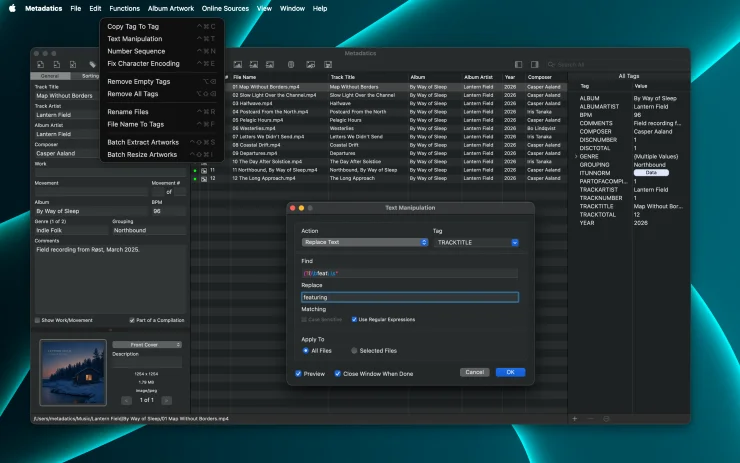The image size is (740, 463).
Task: Go to next artwork arrow
Action: (x=167, y=400)
